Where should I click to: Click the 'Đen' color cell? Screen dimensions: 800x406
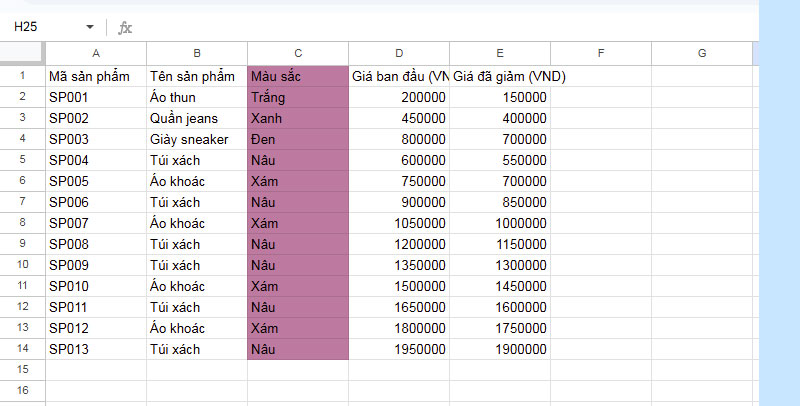[298, 139]
